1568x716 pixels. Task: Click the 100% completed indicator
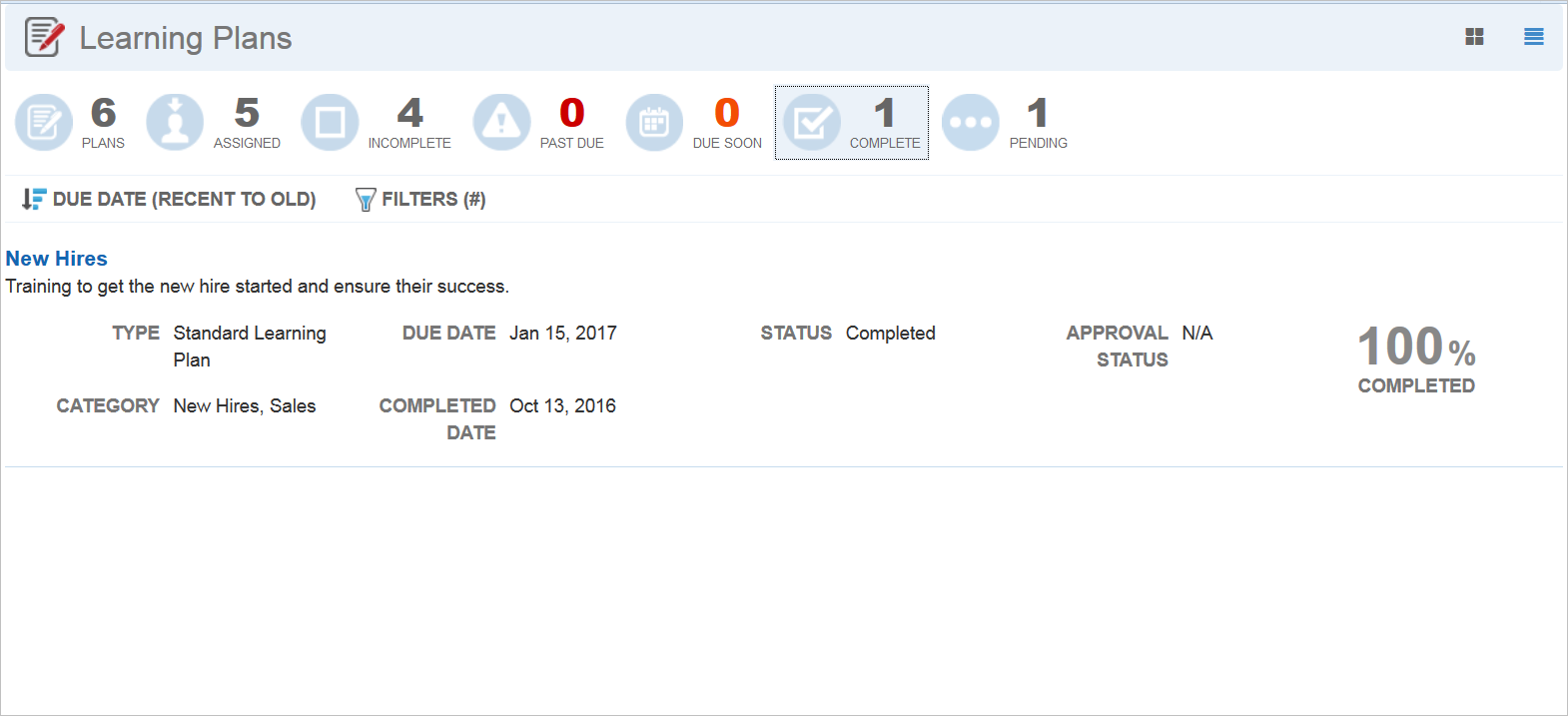pyautogui.click(x=1416, y=359)
